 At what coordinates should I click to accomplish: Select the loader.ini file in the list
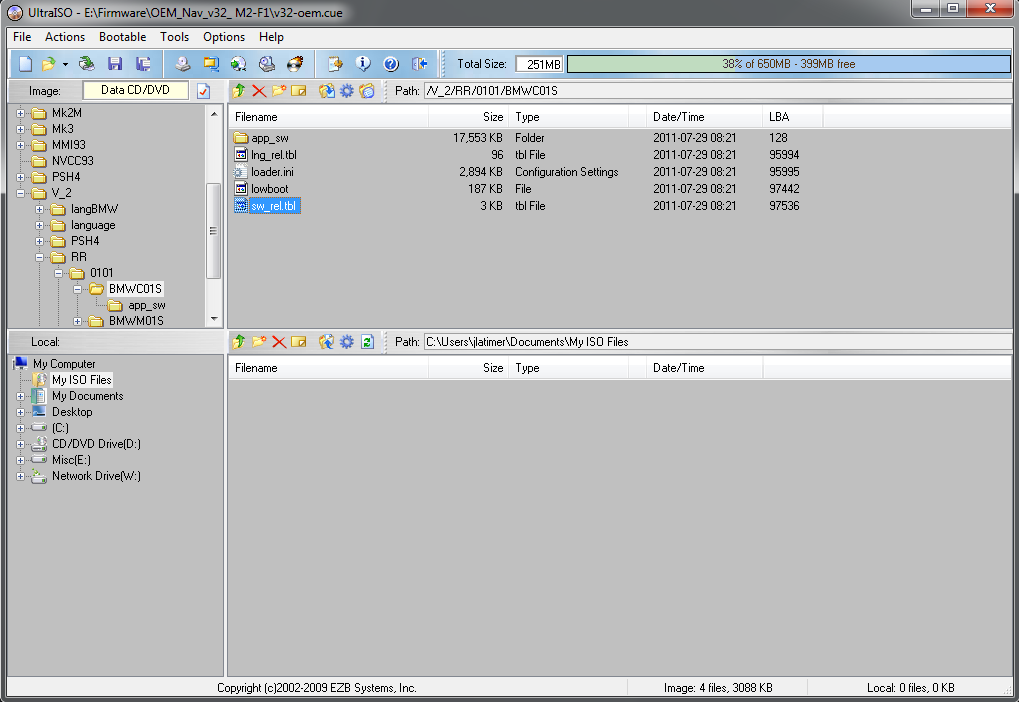[x=272, y=172]
